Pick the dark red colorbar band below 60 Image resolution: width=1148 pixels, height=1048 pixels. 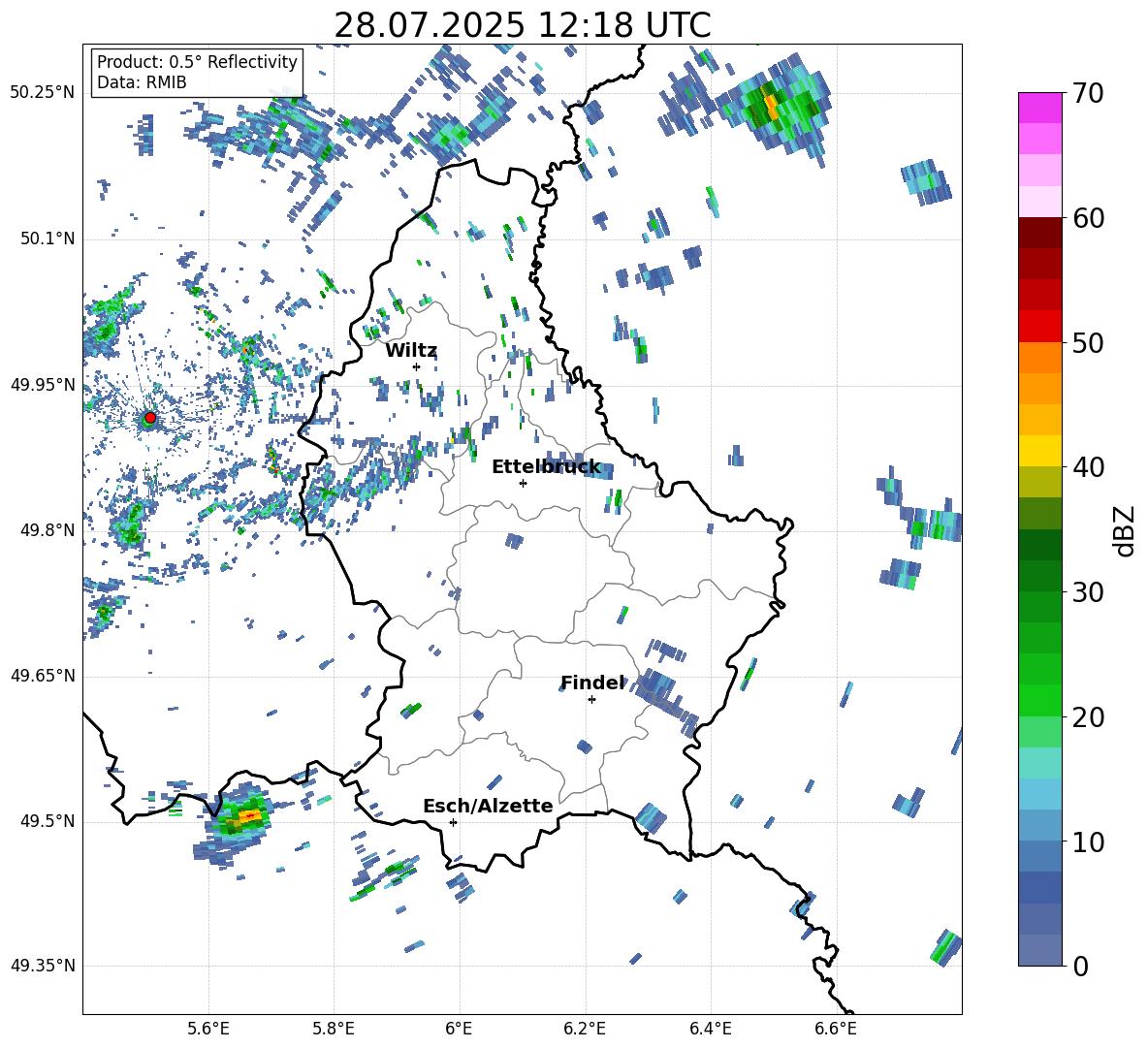pos(1040,233)
